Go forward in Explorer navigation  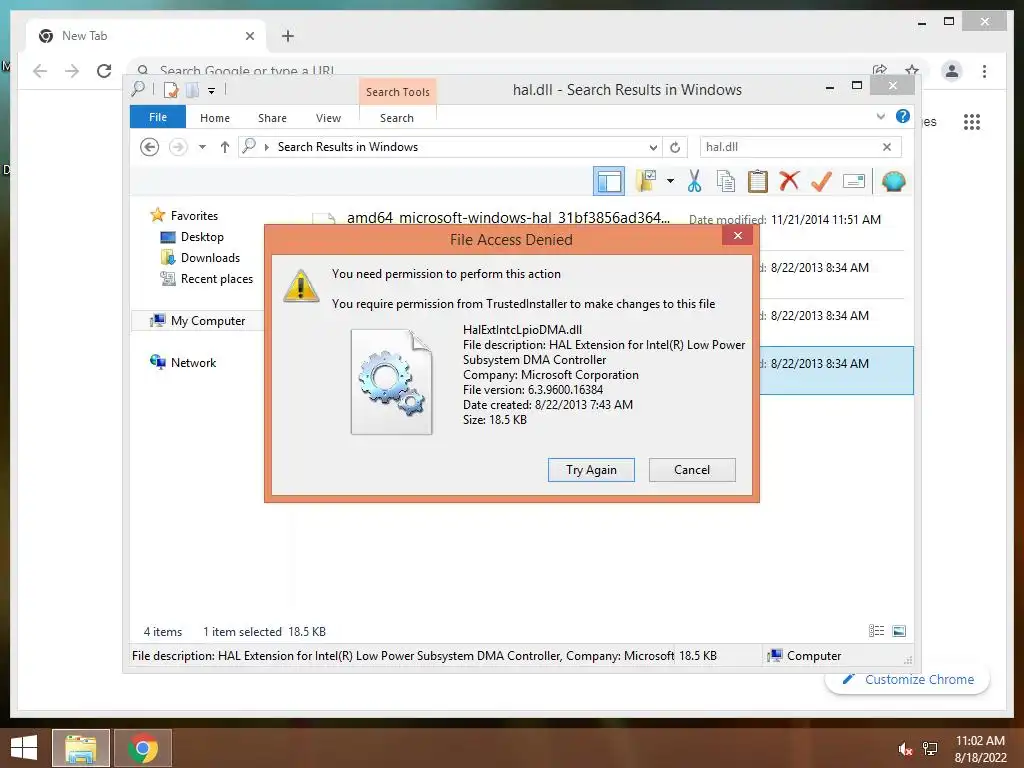coord(178,147)
